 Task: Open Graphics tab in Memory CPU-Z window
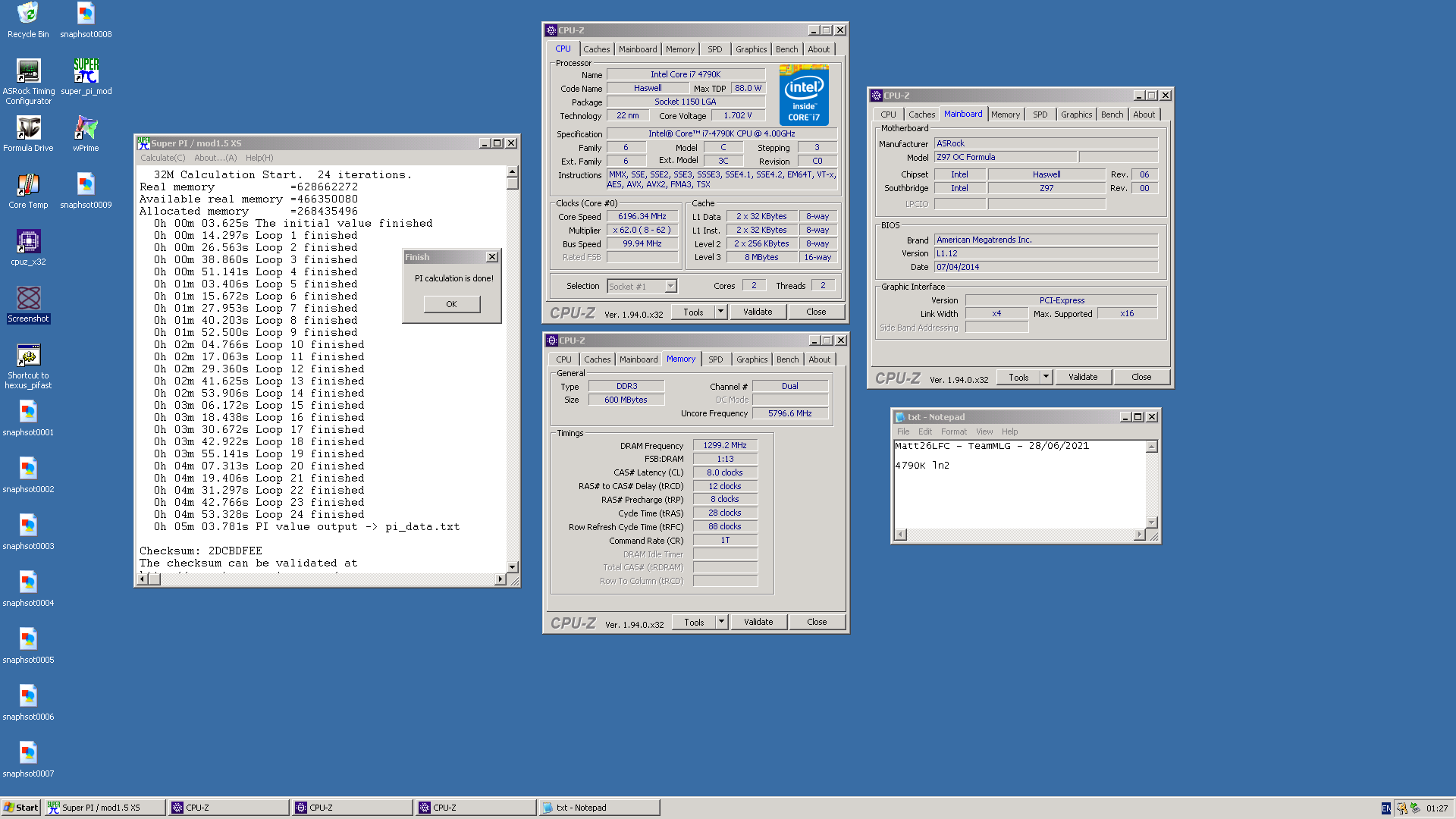coord(752,359)
